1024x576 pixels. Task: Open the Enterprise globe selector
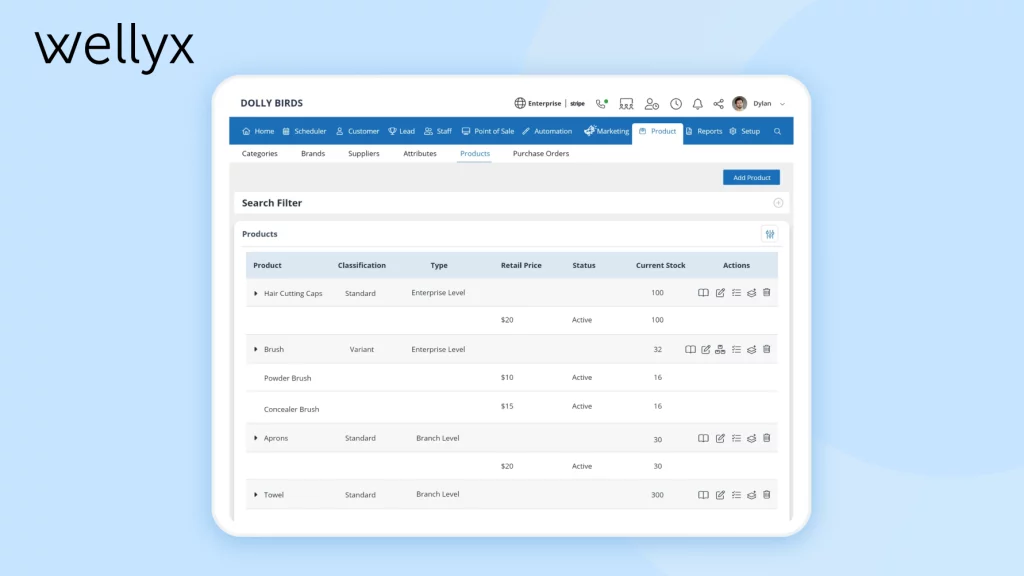pyautogui.click(x=537, y=103)
